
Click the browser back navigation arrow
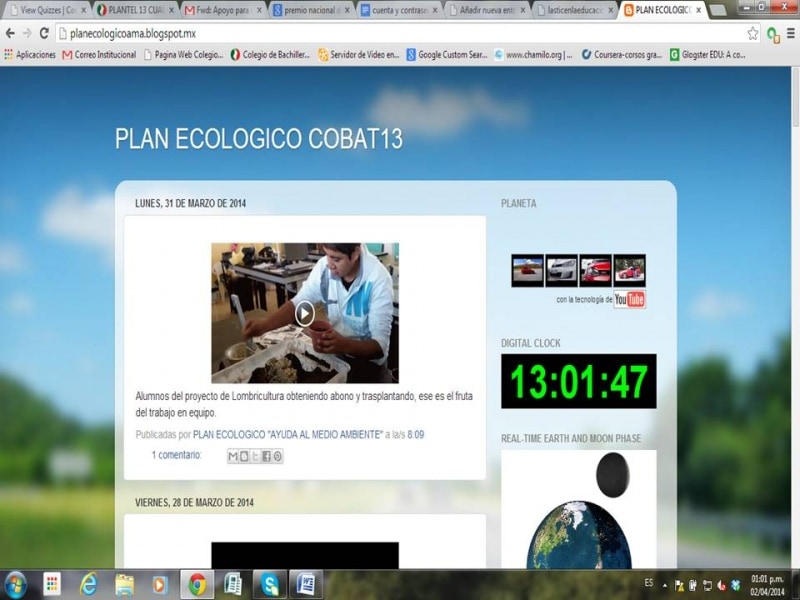click(x=10, y=33)
